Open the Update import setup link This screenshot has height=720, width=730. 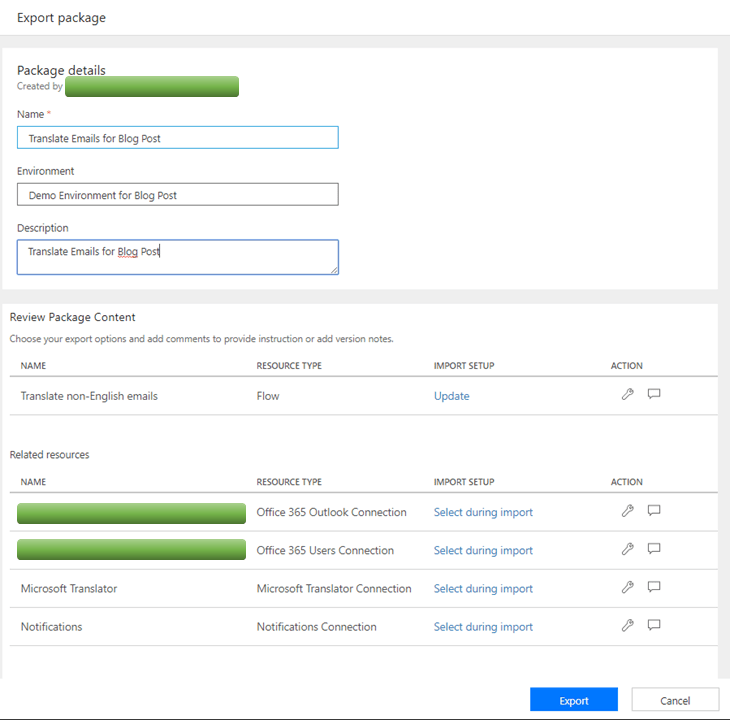click(451, 396)
